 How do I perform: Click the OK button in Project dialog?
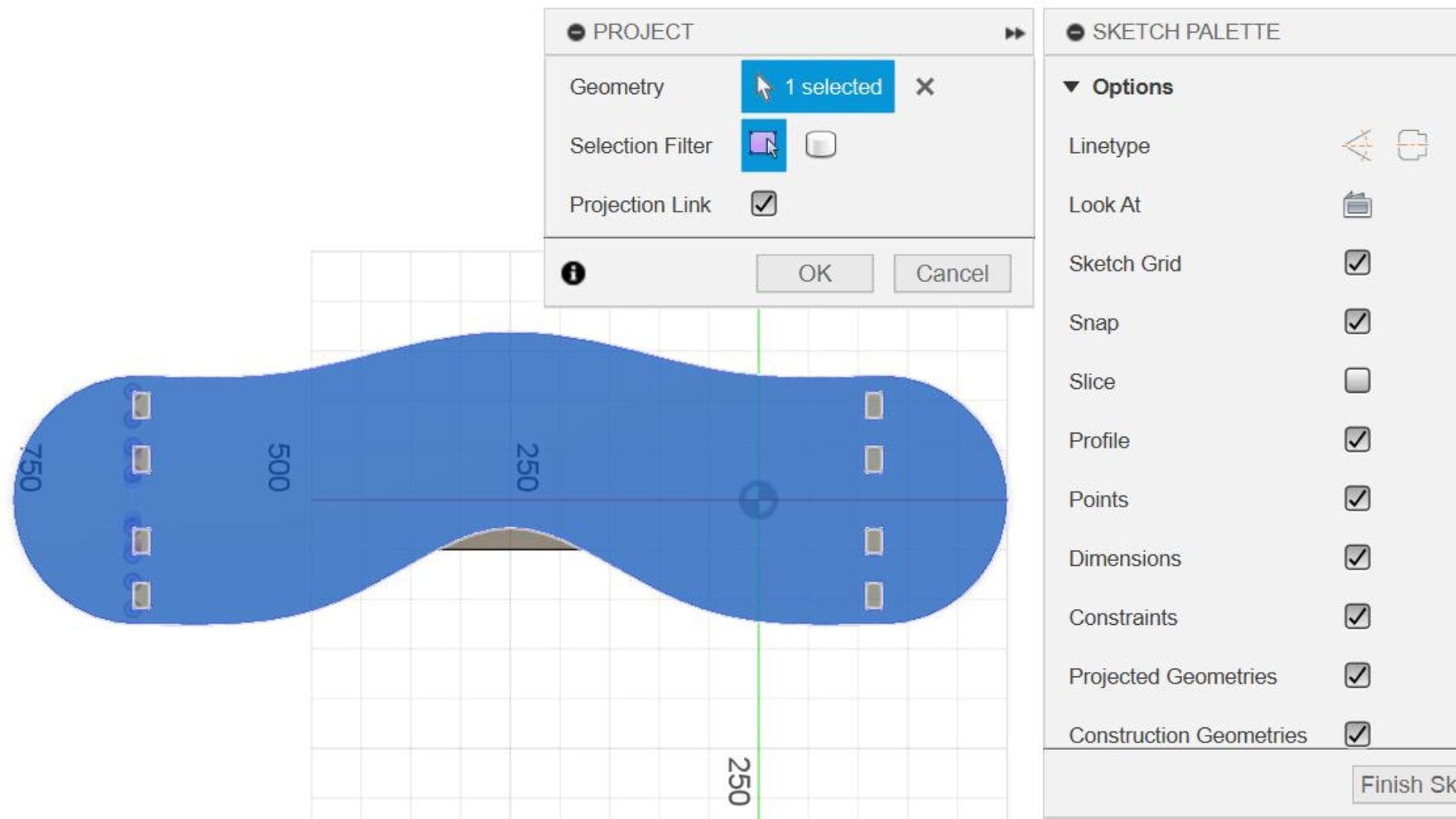pos(814,273)
